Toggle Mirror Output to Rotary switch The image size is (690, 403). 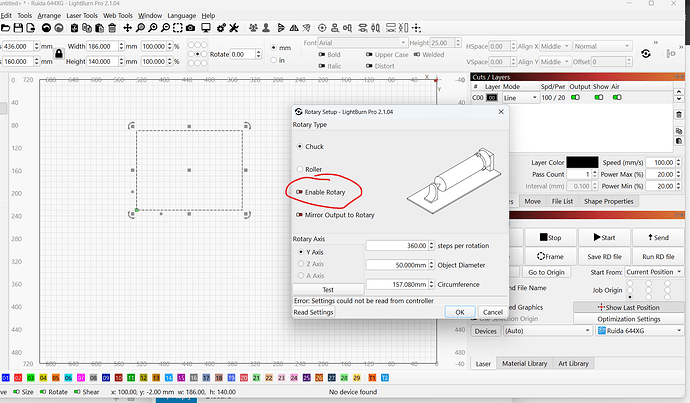(x=299, y=215)
